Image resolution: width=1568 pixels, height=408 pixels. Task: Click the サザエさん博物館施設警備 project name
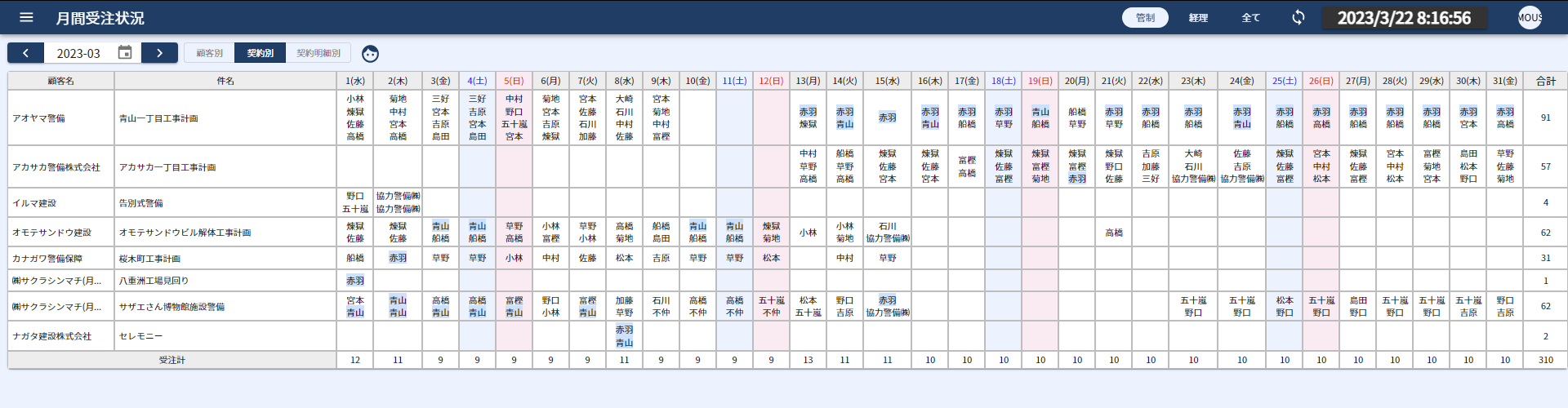171,306
